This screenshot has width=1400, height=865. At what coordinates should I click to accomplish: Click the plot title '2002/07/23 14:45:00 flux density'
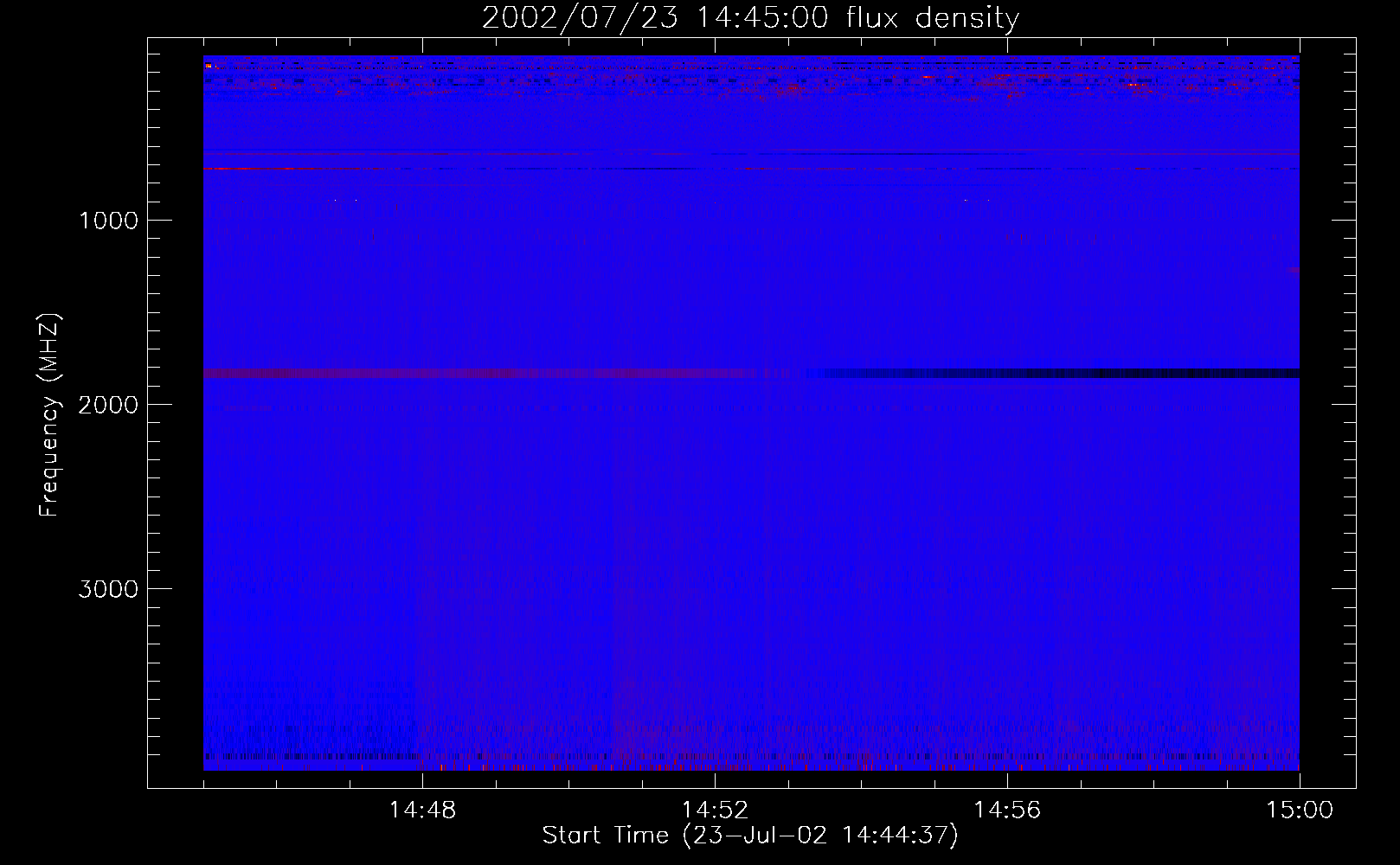(750, 18)
